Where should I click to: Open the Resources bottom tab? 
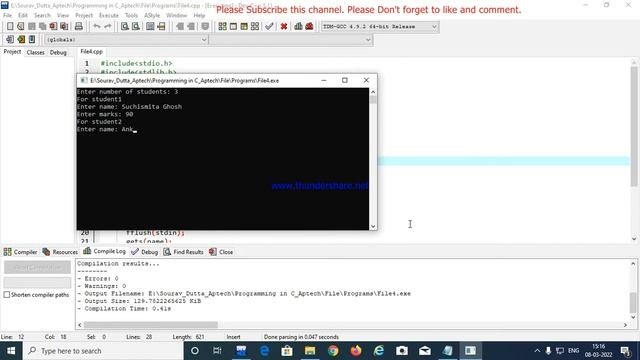60,252
